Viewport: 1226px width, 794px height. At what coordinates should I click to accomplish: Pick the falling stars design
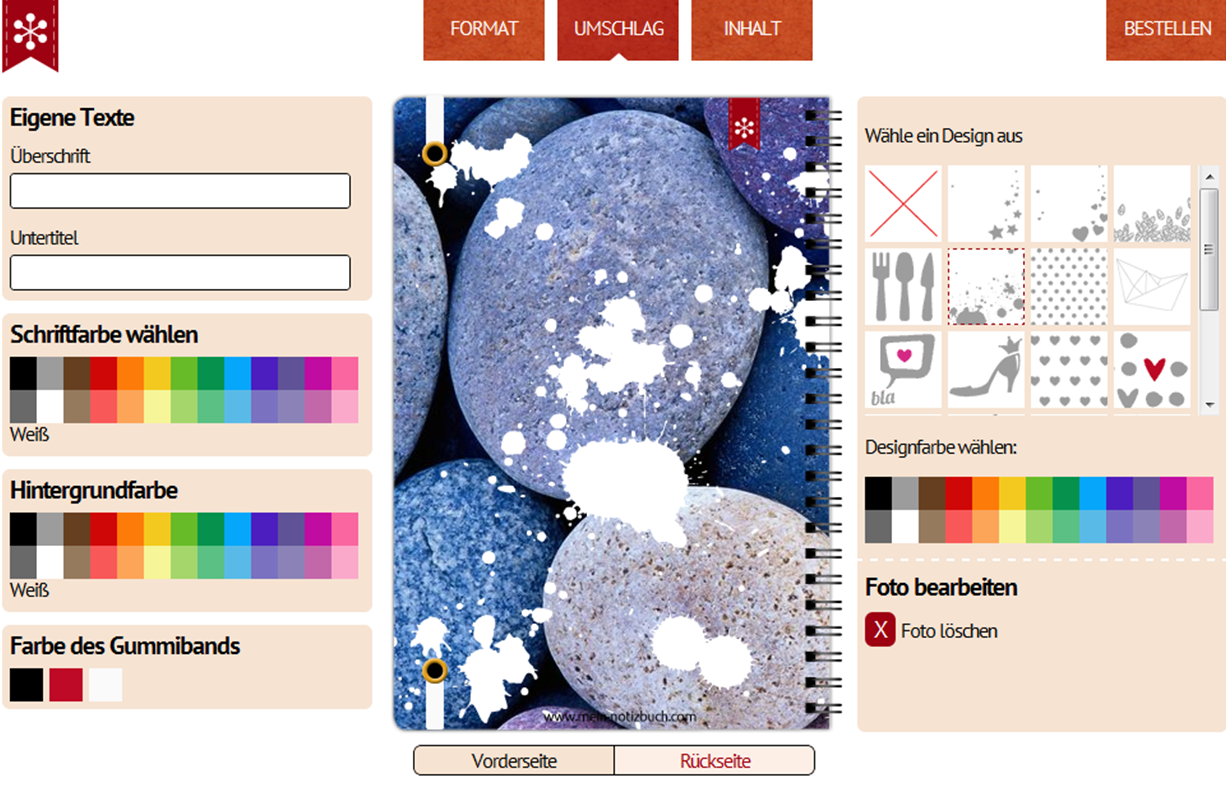(986, 204)
